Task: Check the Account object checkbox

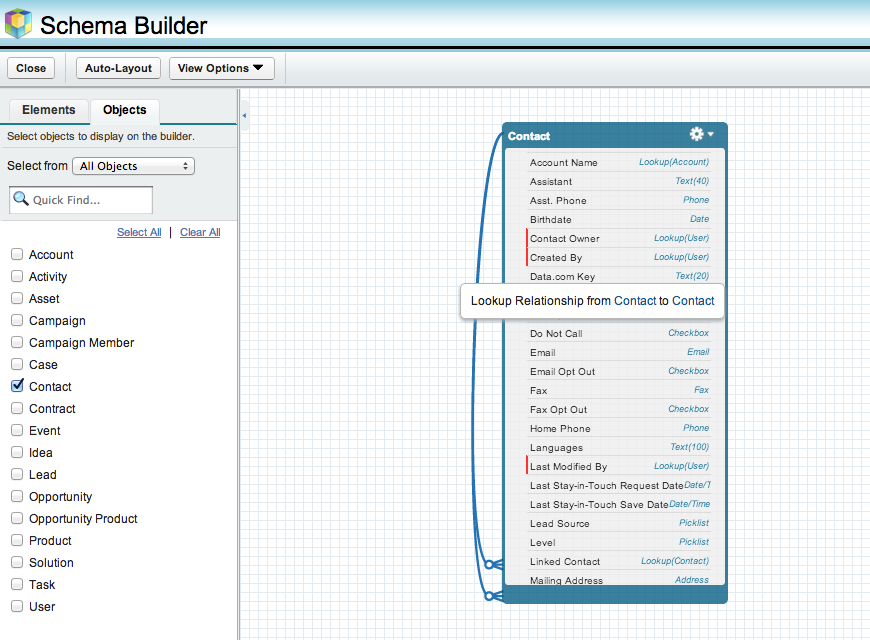Action: coord(17,254)
